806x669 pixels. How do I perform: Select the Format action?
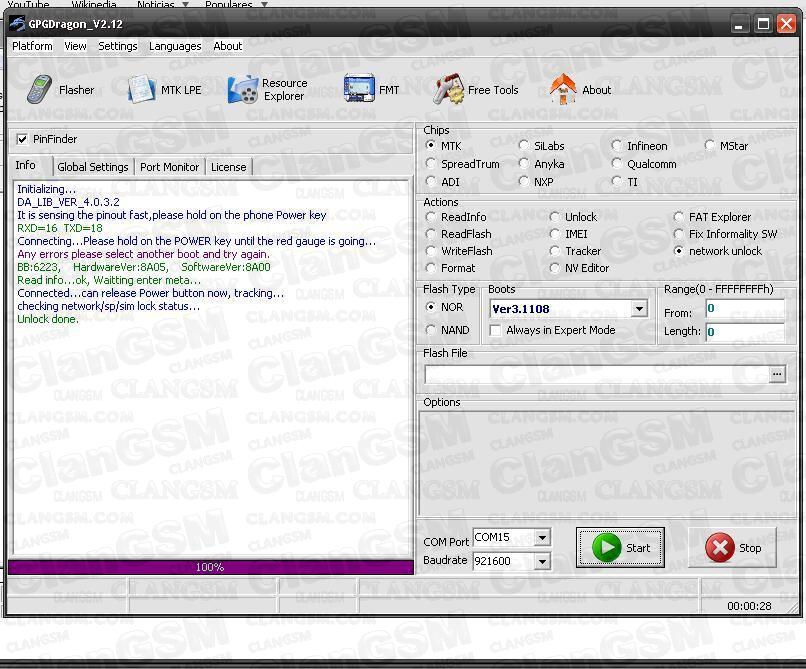click(431, 268)
